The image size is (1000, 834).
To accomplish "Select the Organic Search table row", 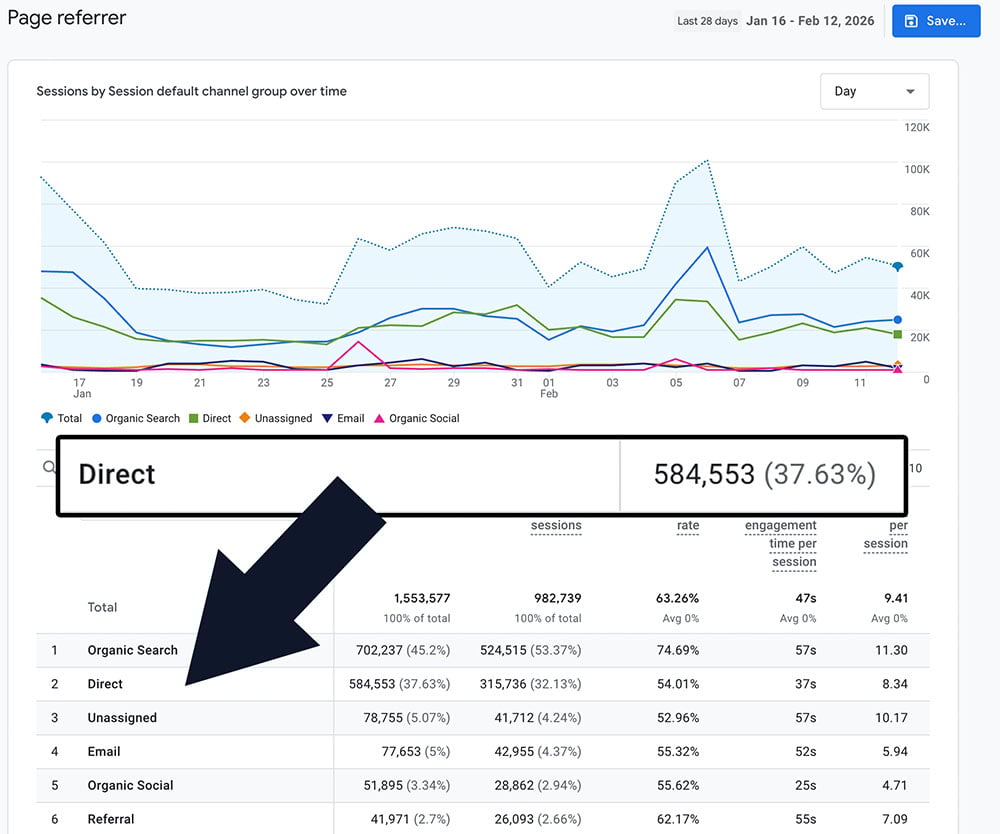I will tap(132, 650).
